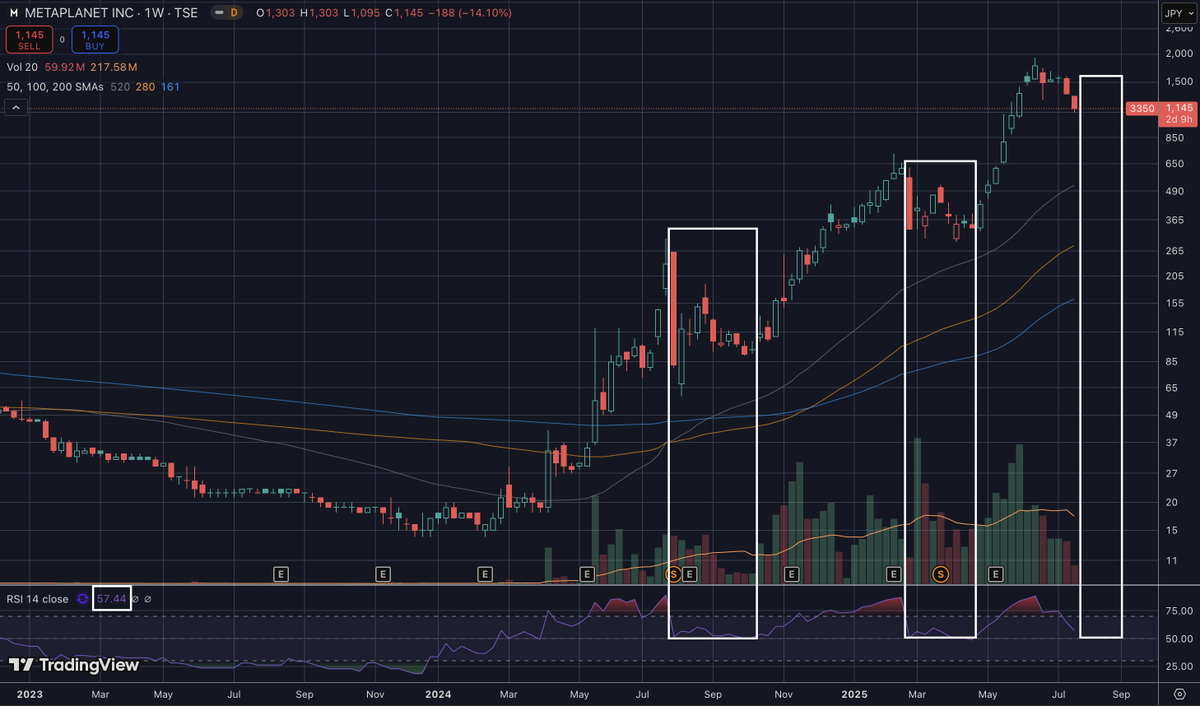Image resolution: width=1200 pixels, height=706 pixels.
Task: Open chart settings gear on the time axis
Action: point(1180,692)
